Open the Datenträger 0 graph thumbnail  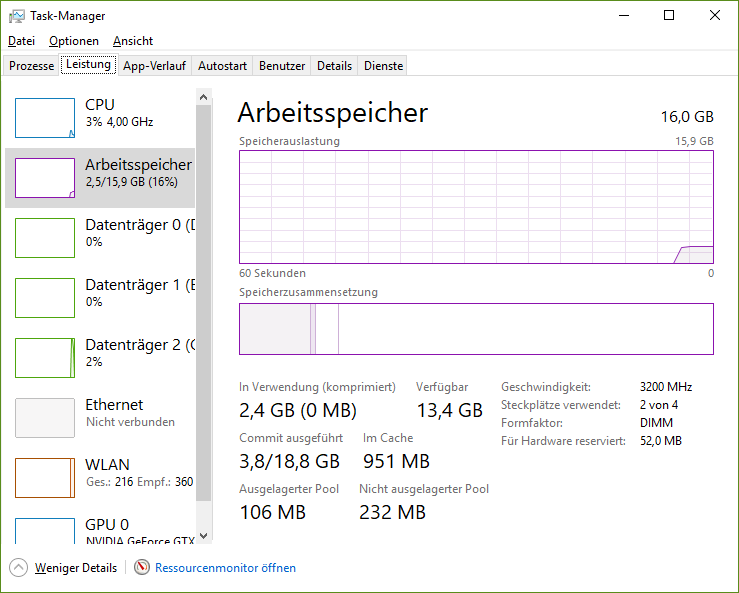click(x=45, y=238)
